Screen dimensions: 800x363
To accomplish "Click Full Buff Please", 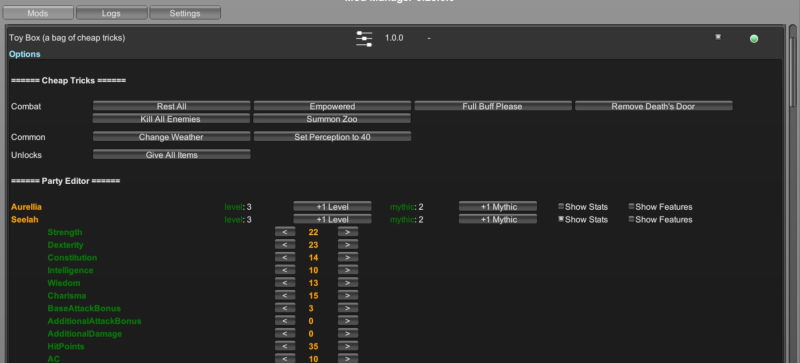I will tap(493, 106).
